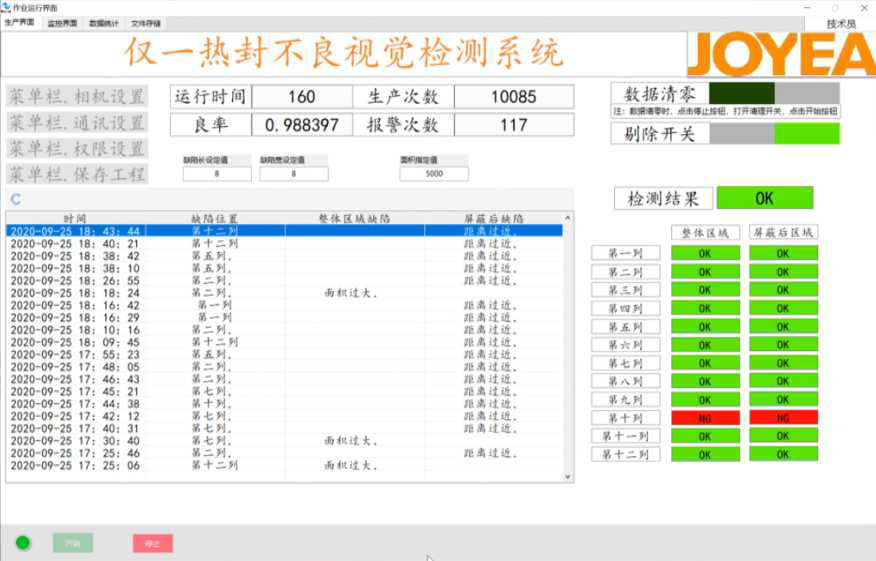Click the 缺陷长设定值 input field

coord(217,174)
